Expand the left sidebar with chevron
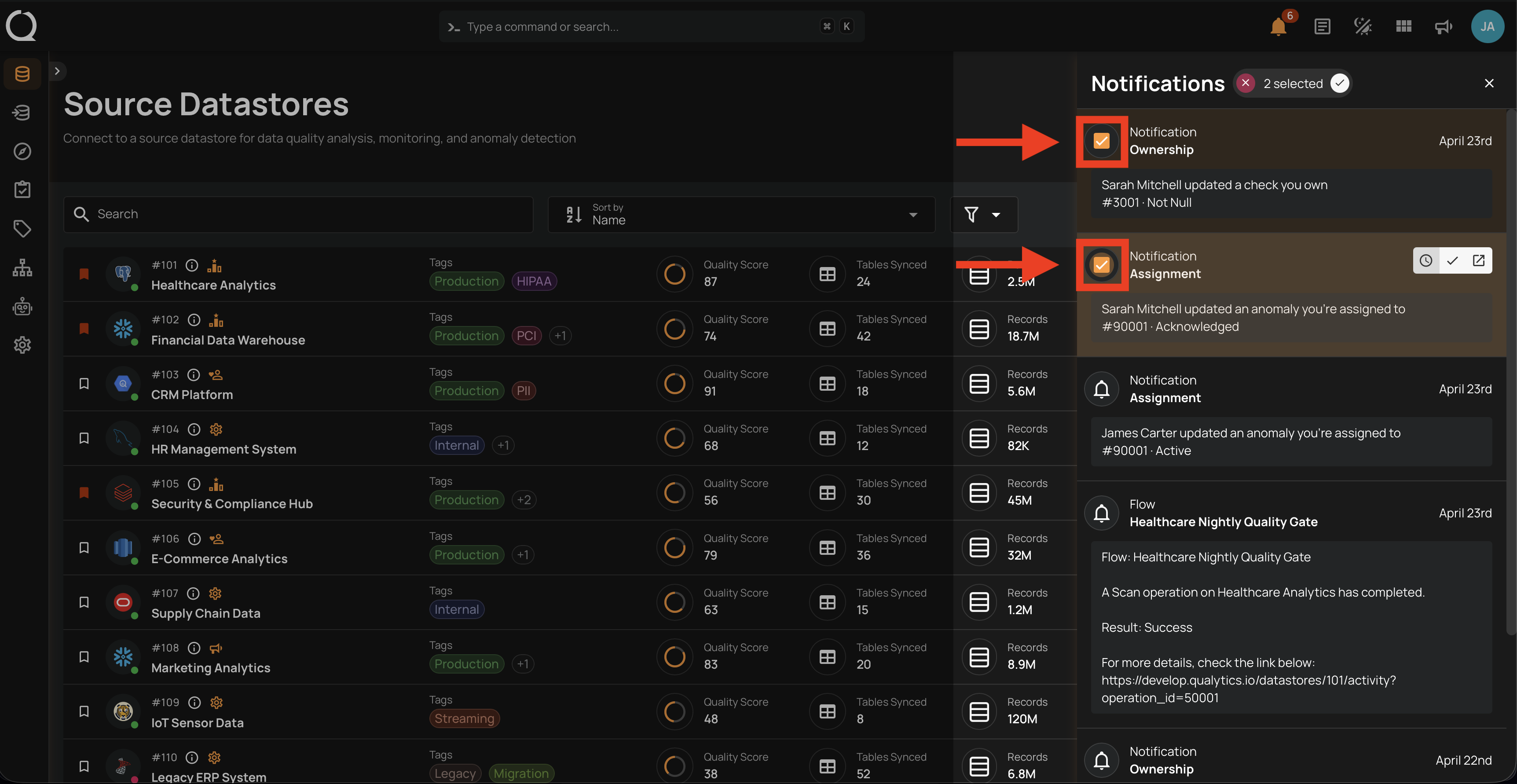This screenshot has height=784, width=1517. [x=57, y=71]
